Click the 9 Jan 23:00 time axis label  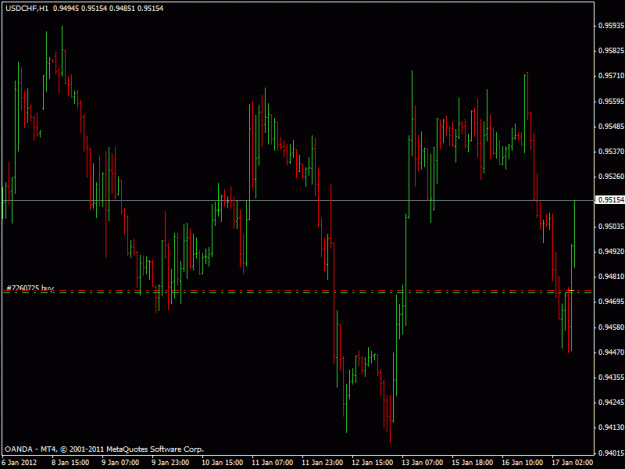(170, 463)
